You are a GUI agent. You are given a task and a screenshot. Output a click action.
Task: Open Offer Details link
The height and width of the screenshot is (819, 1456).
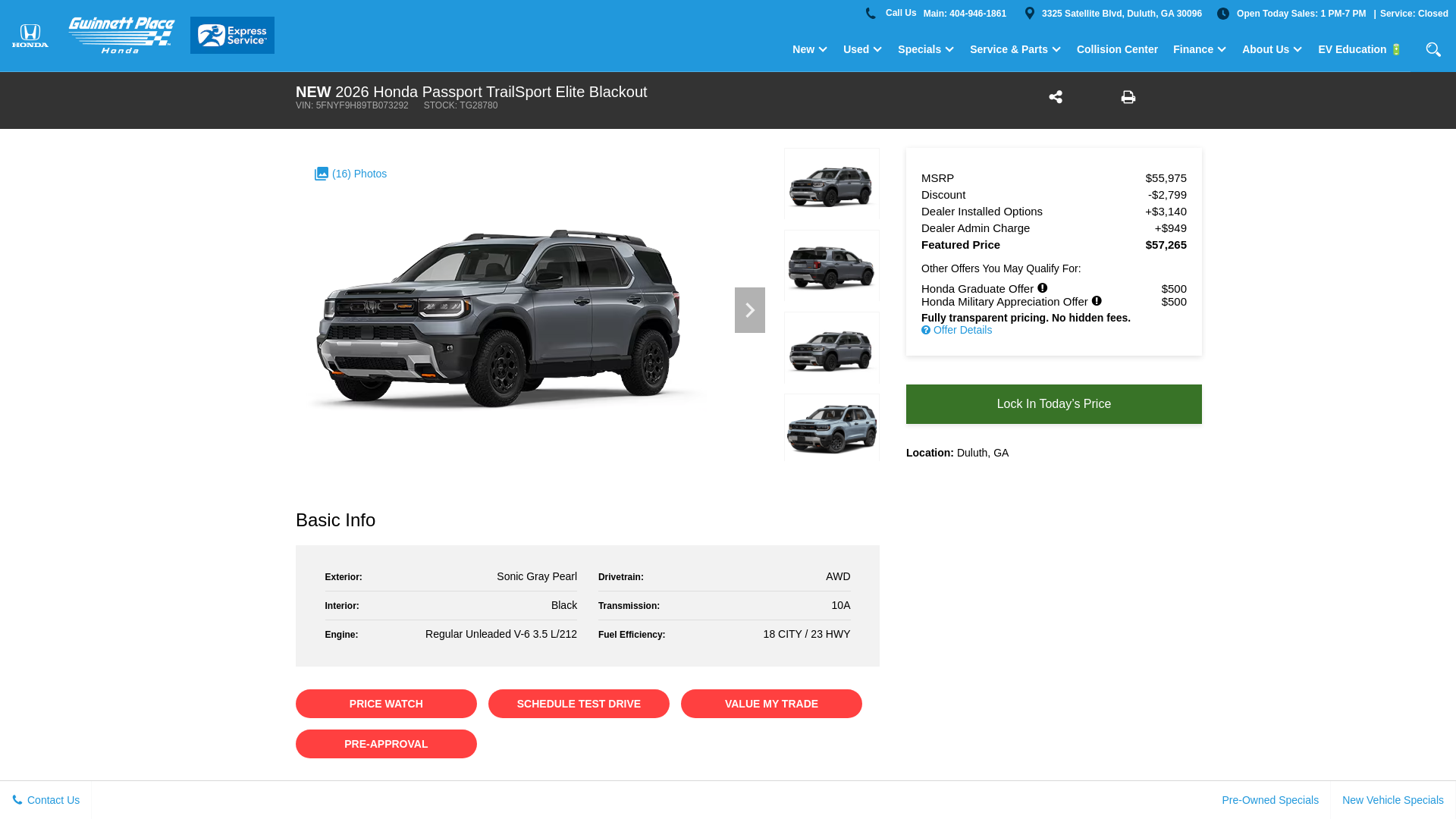point(956,330)
